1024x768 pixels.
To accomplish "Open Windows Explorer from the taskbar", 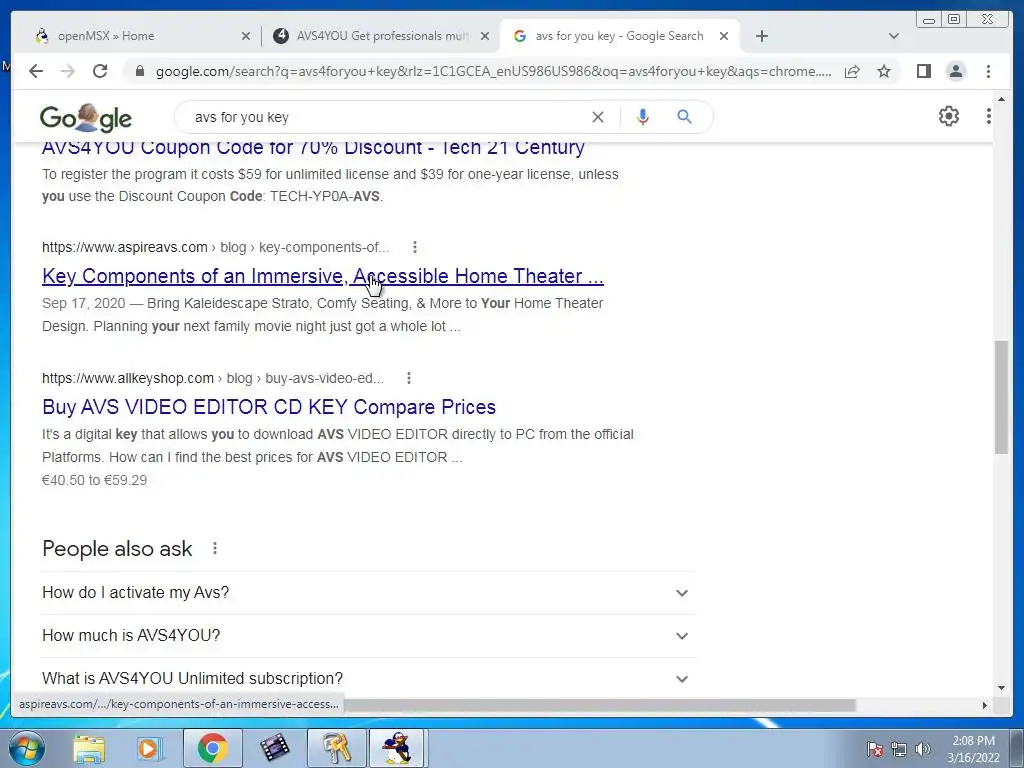I will 89,748.
